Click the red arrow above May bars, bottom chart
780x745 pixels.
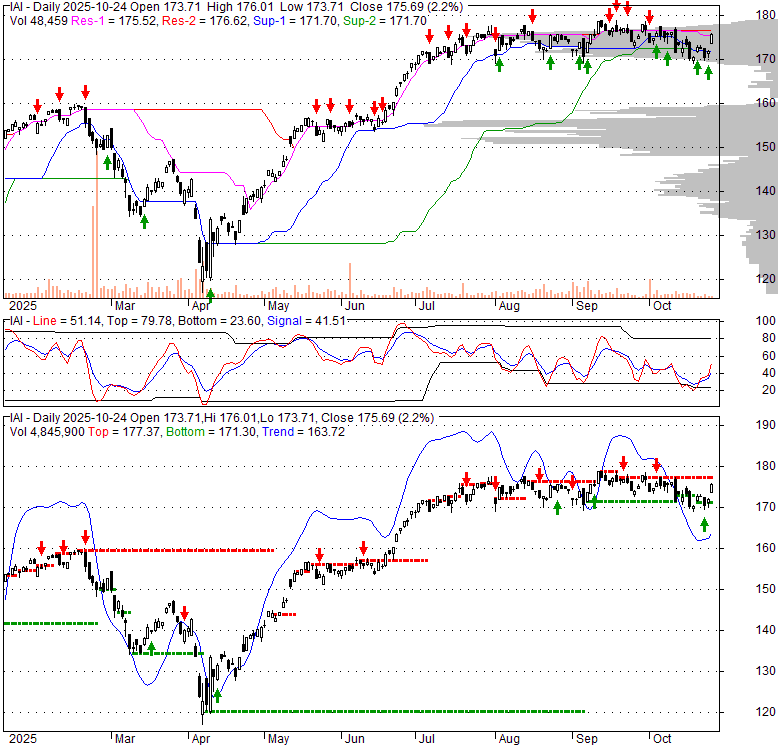click(x=319, y=555)
